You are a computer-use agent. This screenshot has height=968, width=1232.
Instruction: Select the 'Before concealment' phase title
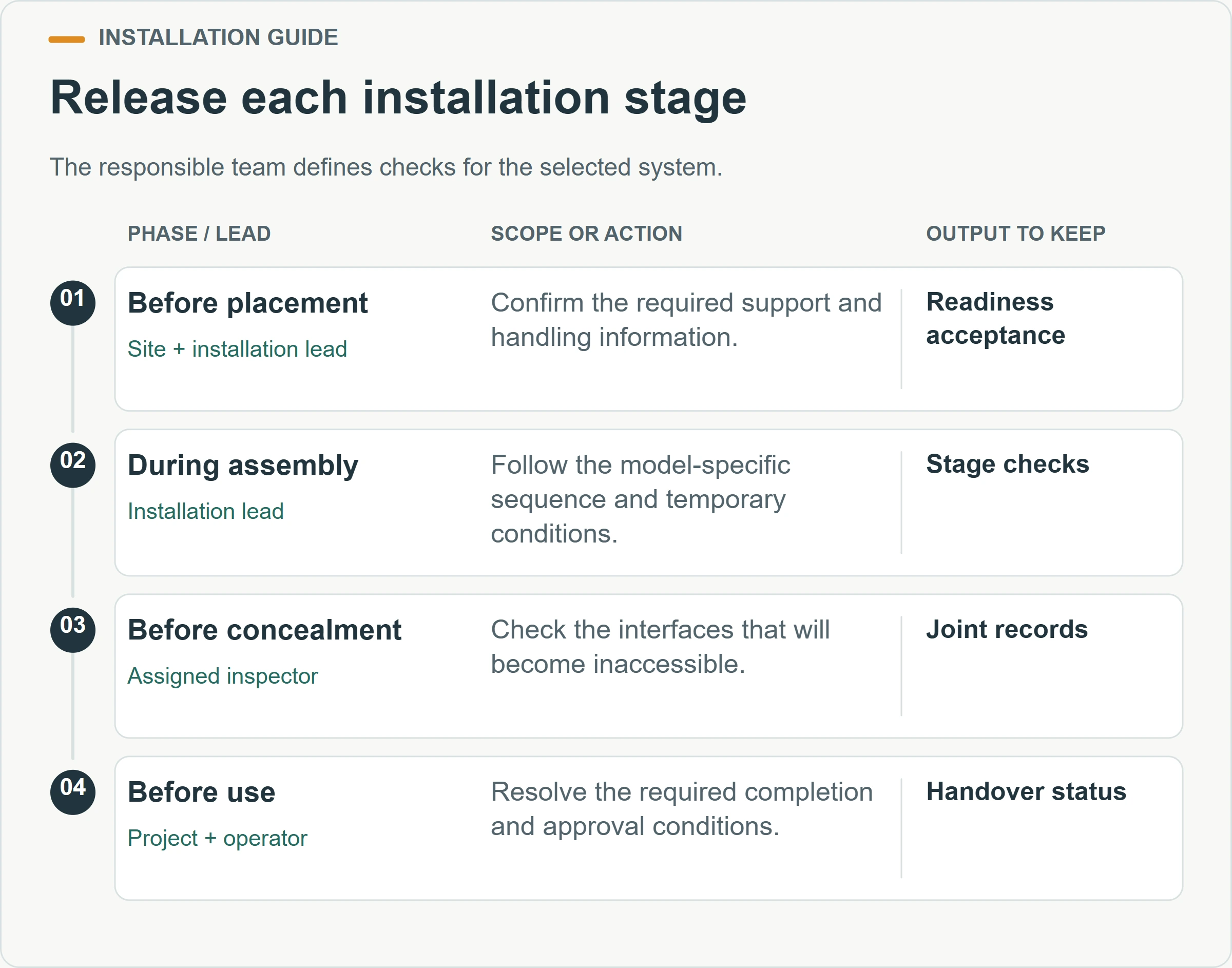point(264,630)
